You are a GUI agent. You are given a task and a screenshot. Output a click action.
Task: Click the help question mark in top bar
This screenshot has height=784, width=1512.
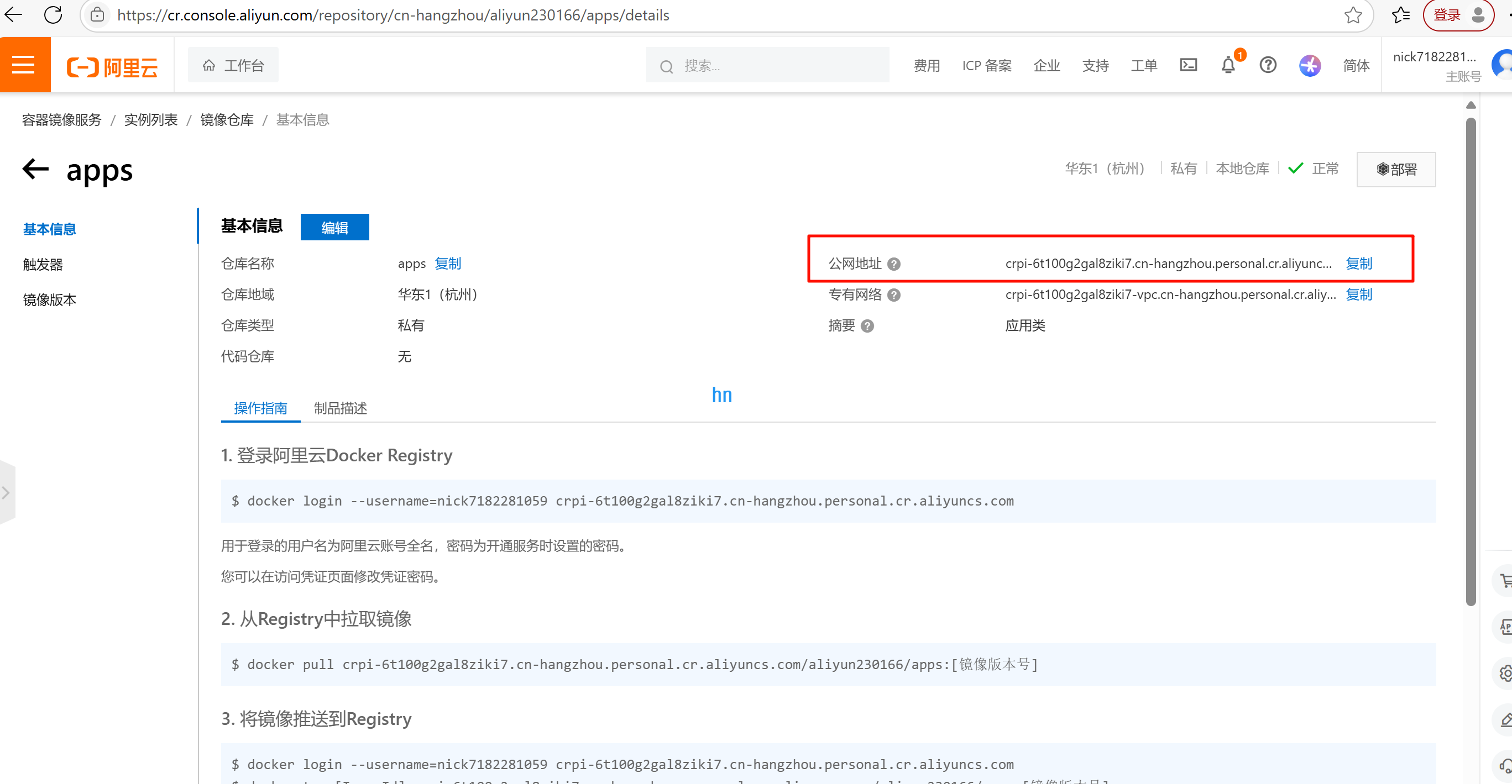(1268, 65)
